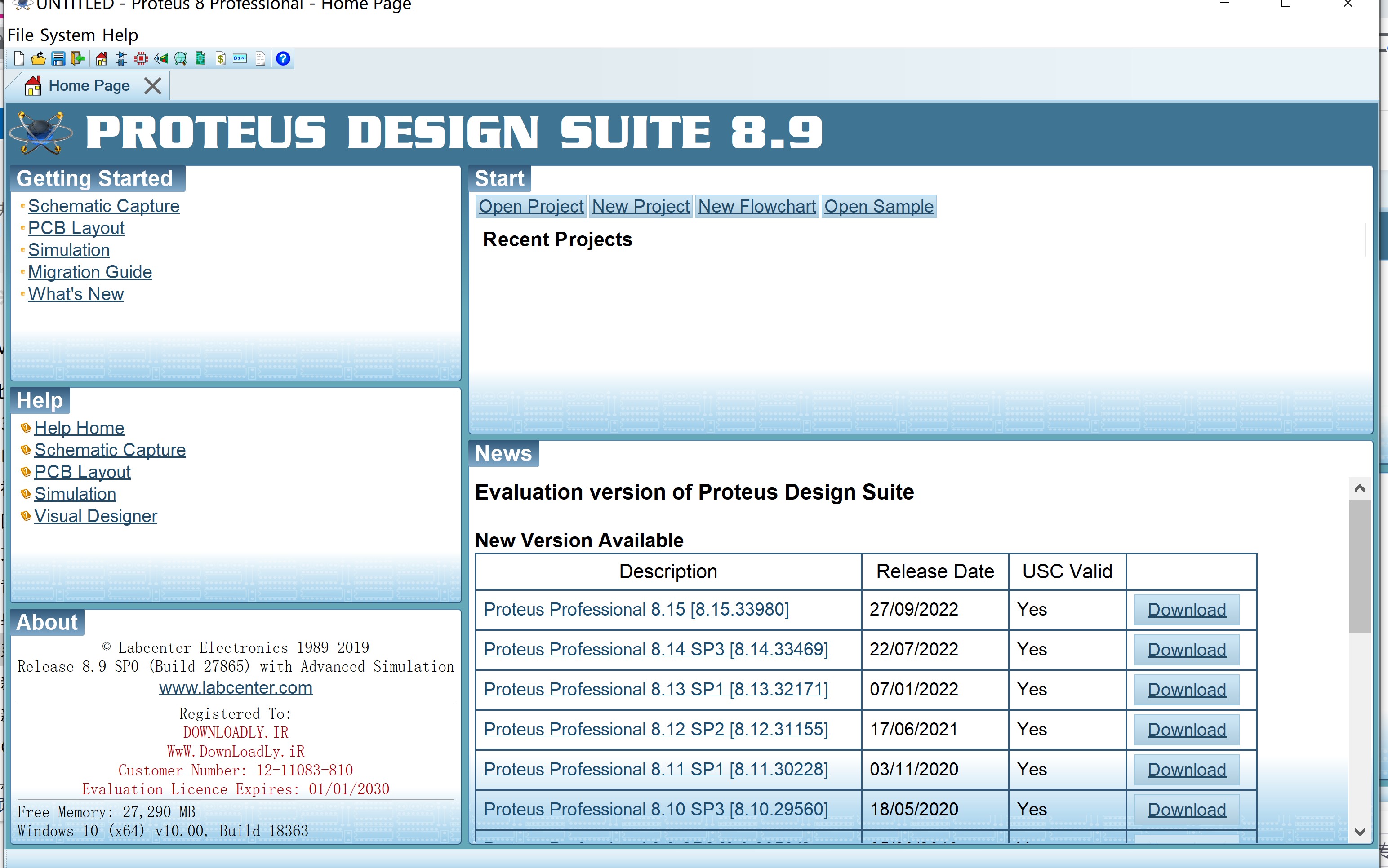1388x868 pixels.
Task: Open the Project Notes document icon
Action: (x=260, y=58)
